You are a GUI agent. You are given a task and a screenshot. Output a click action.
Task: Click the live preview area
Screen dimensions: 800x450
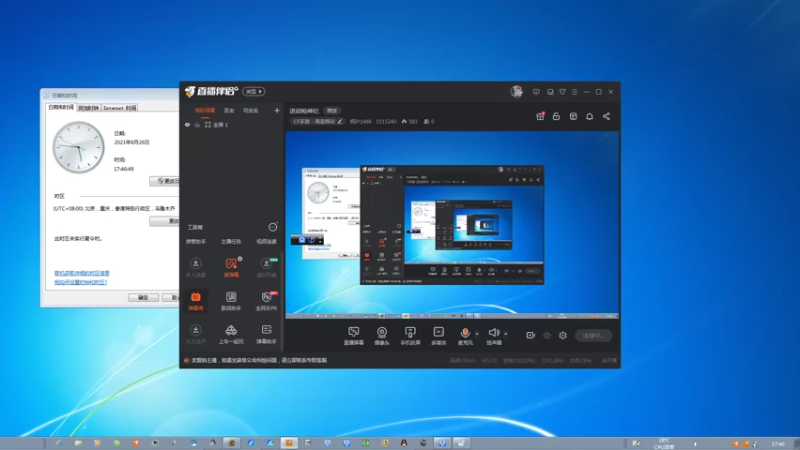pos(452,224)
